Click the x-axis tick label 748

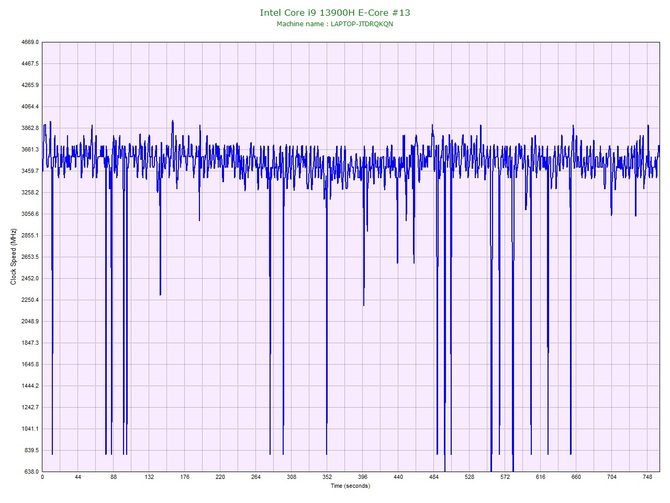[x=647, y=477]
